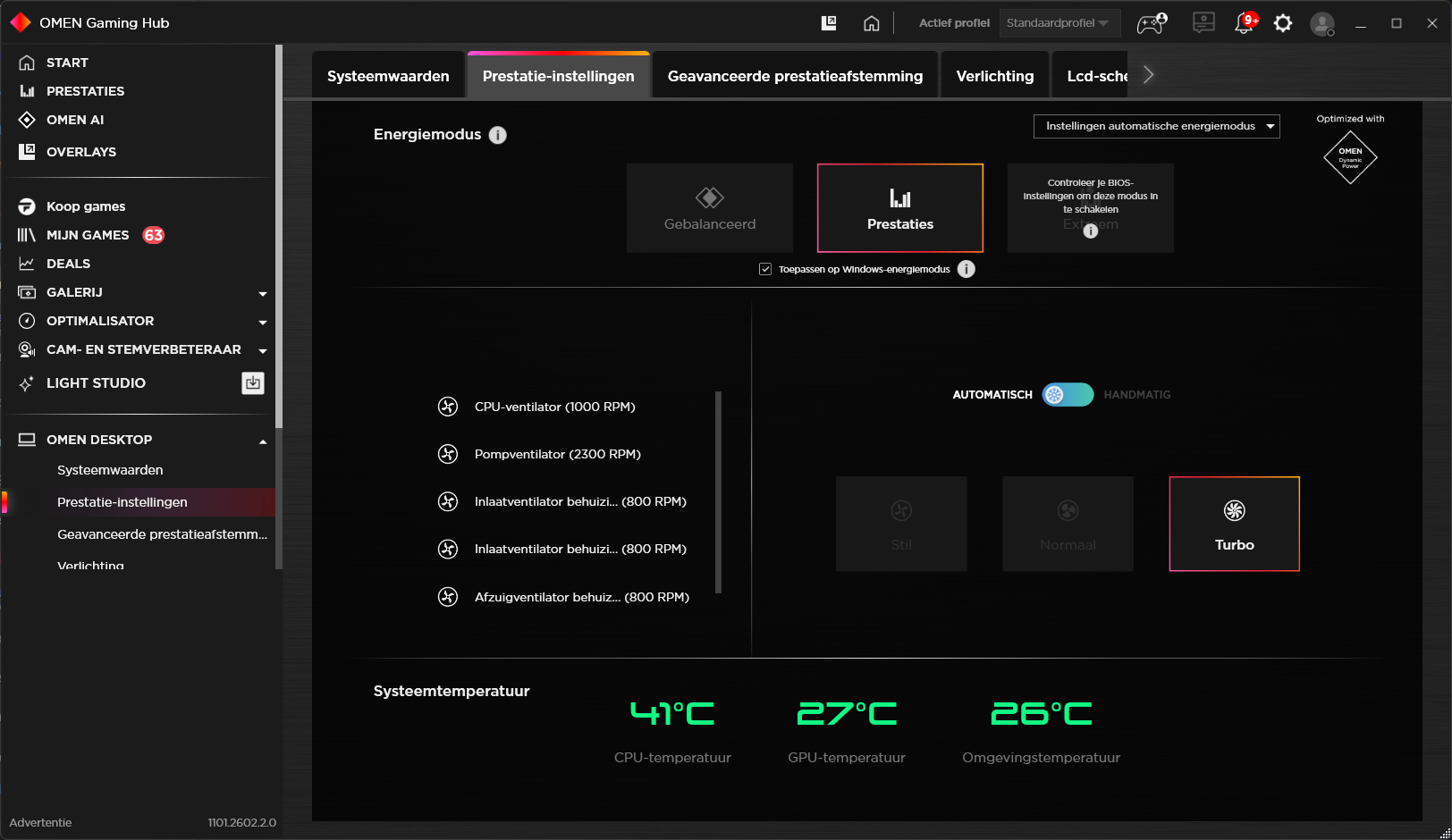Click the Afzuigventilator fan icon
1452x840 pixels.
448,597
